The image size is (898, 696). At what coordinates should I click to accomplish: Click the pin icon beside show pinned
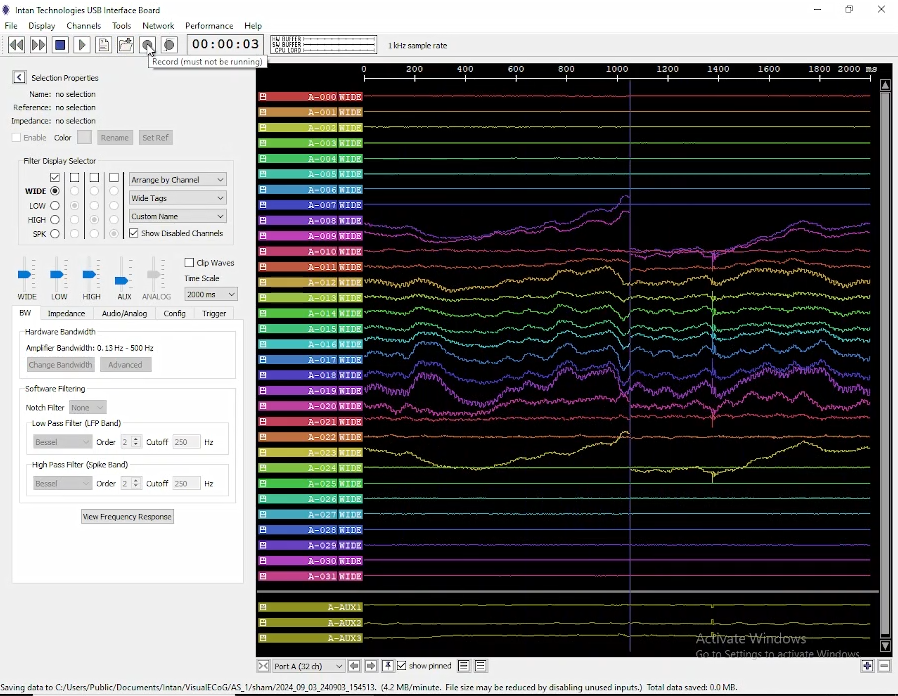[388, 666]
